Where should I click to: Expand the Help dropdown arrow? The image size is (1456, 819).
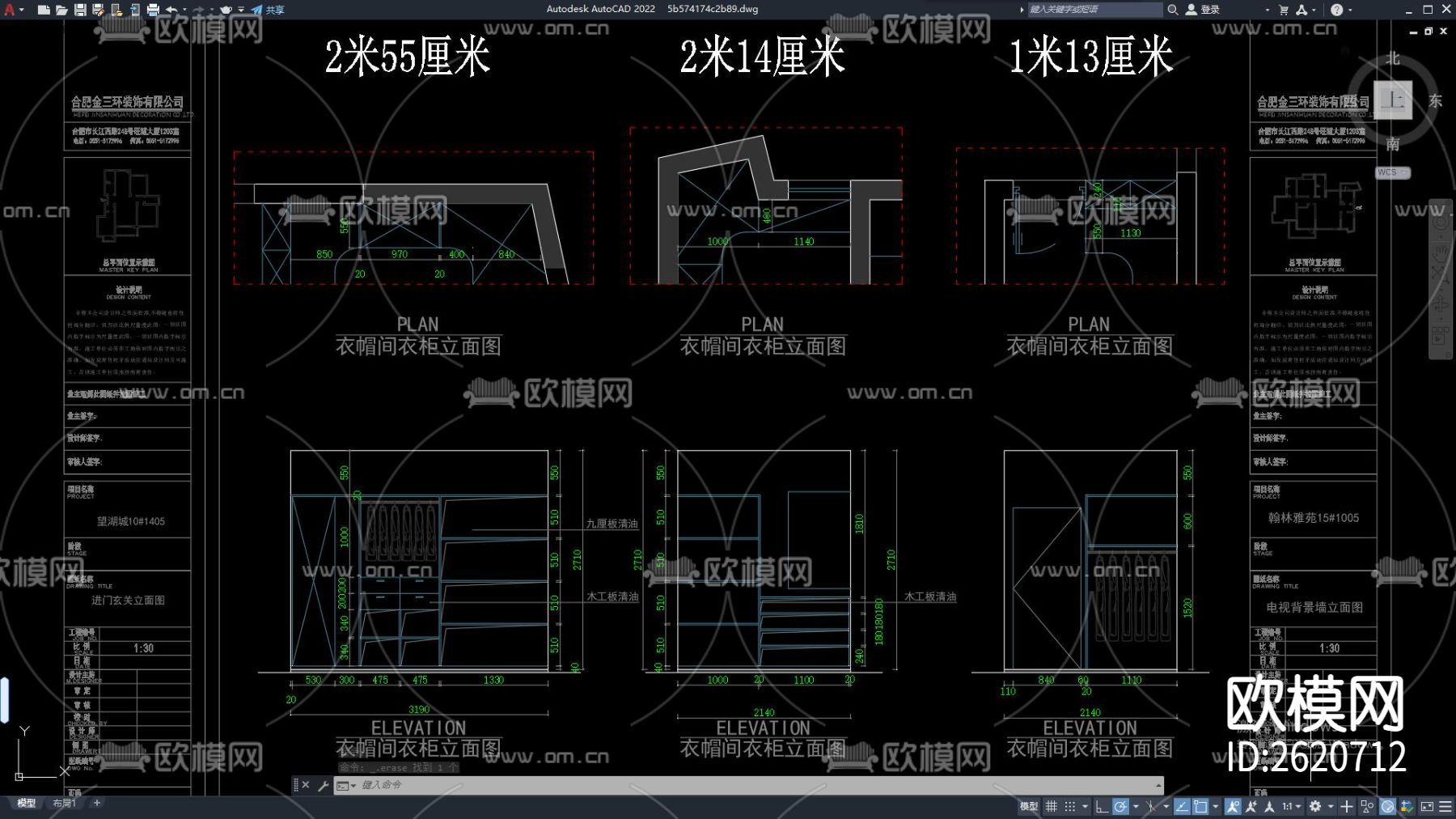point(1351,10)
